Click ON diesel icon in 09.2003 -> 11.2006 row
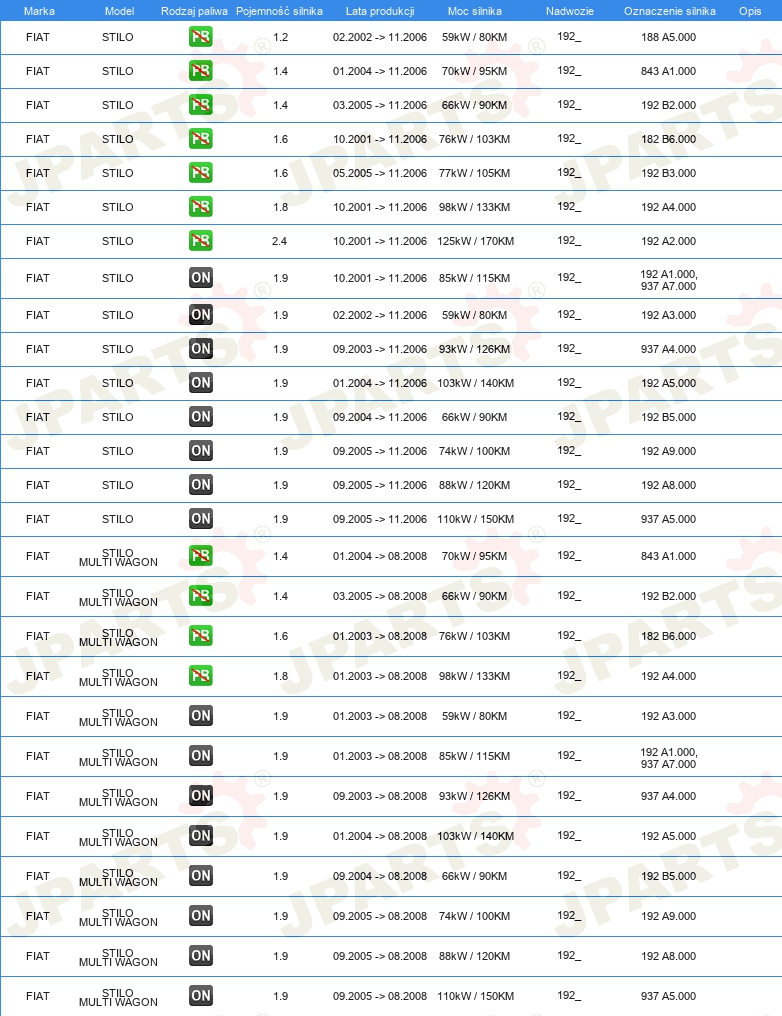 [x=201, y=349]
